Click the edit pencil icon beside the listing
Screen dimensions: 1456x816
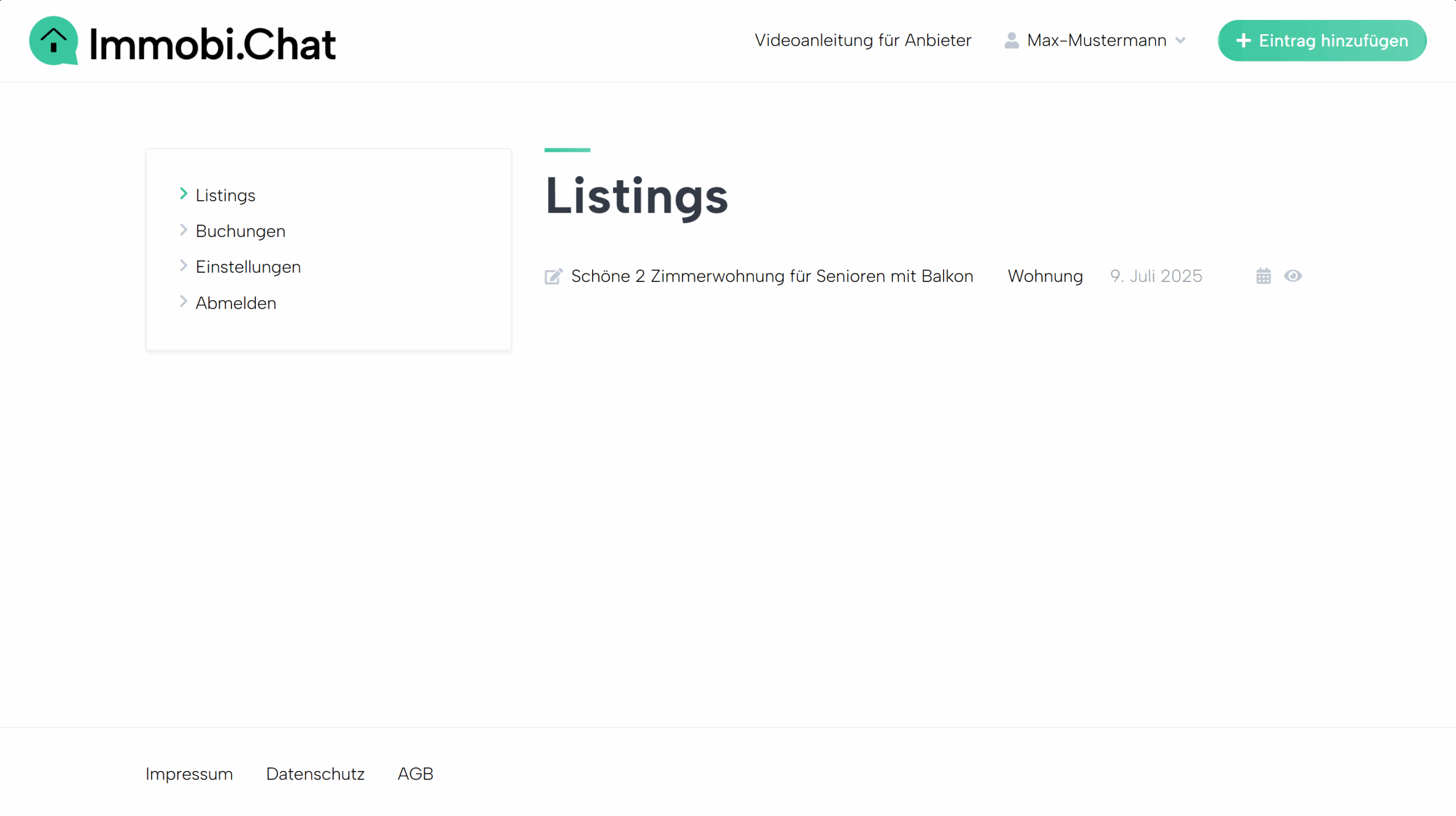pos(553,276)
